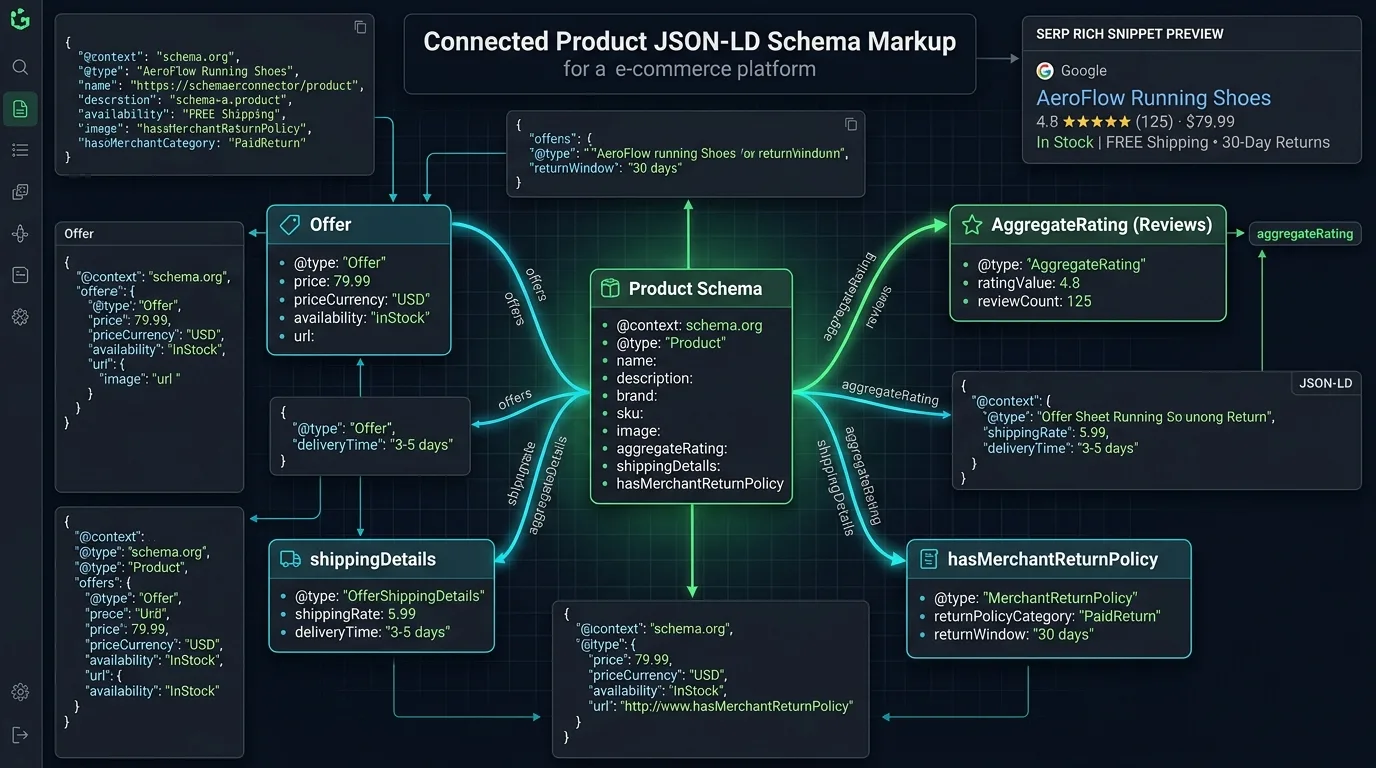Open the archive box icon in sidebar
This screenshot has width=1376, height=768.
coord(20,275)
